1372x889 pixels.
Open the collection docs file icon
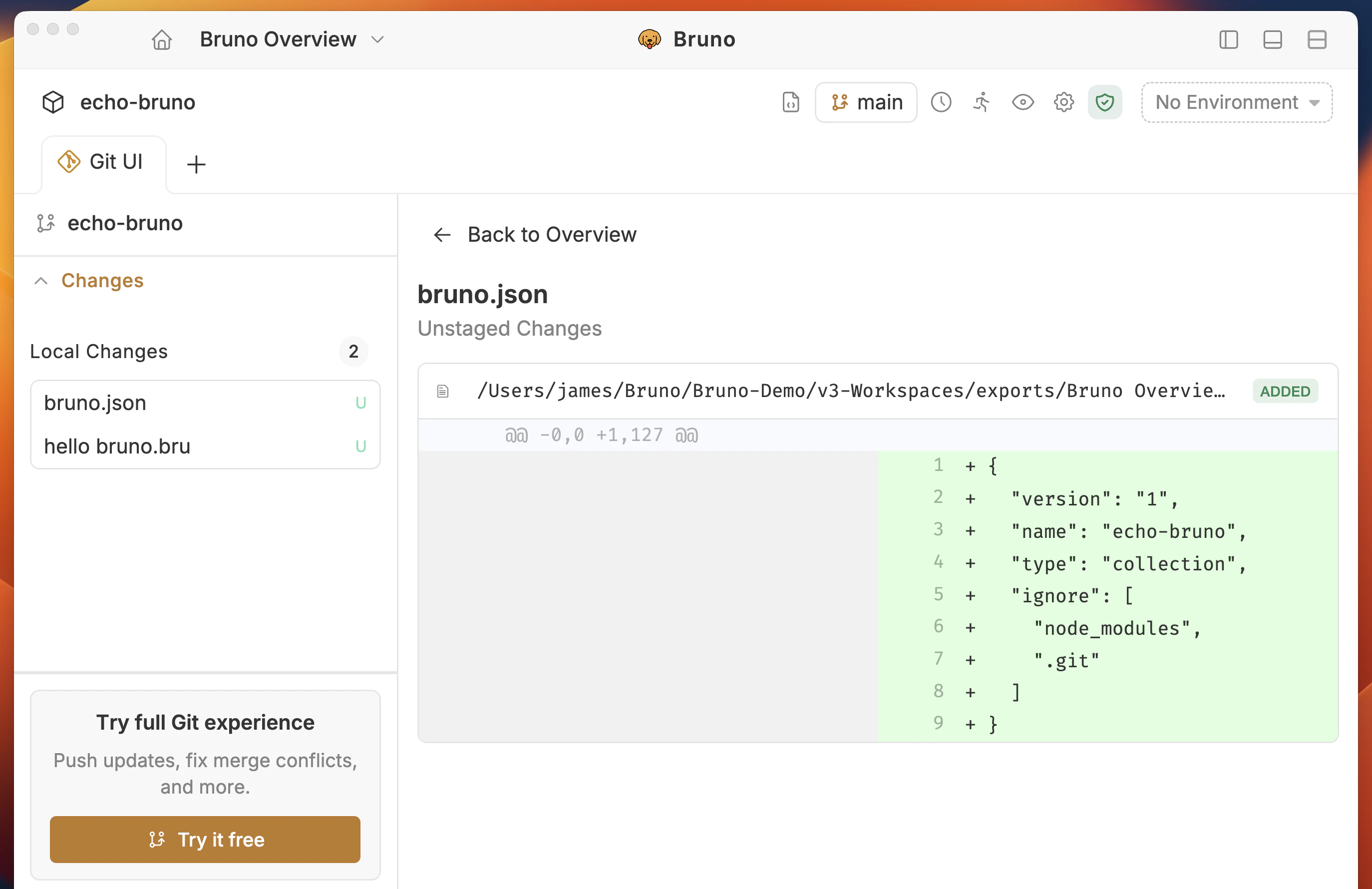pyautogui.click(x=790, y=102)
